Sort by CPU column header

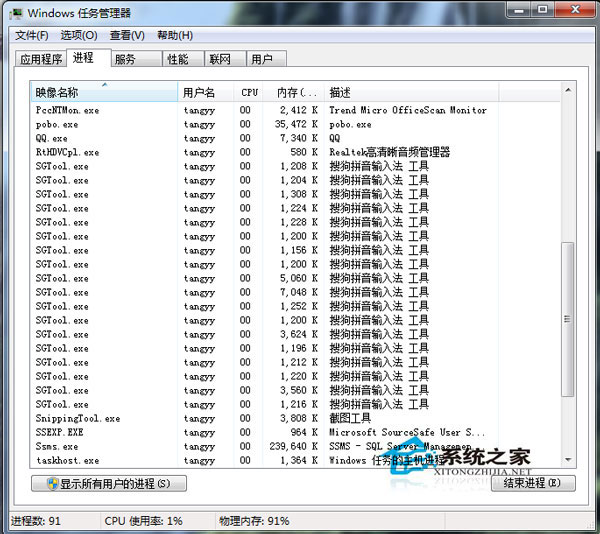[x=248, y=92]
